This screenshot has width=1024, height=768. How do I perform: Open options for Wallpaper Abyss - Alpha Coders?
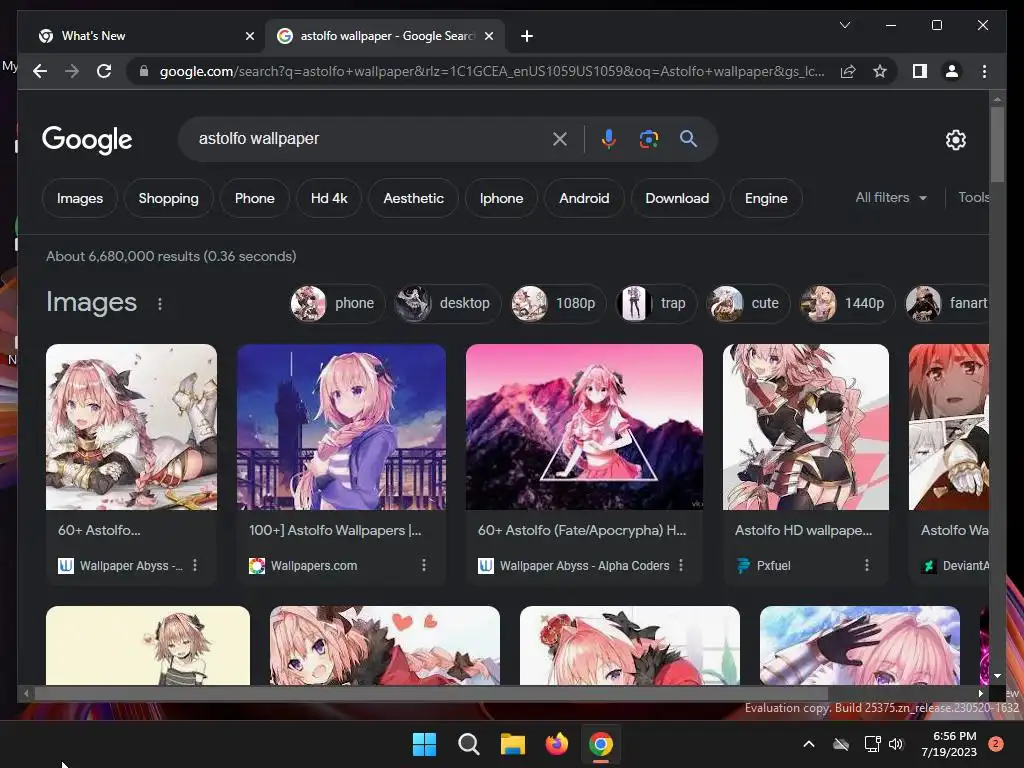(x=681, y=565)
